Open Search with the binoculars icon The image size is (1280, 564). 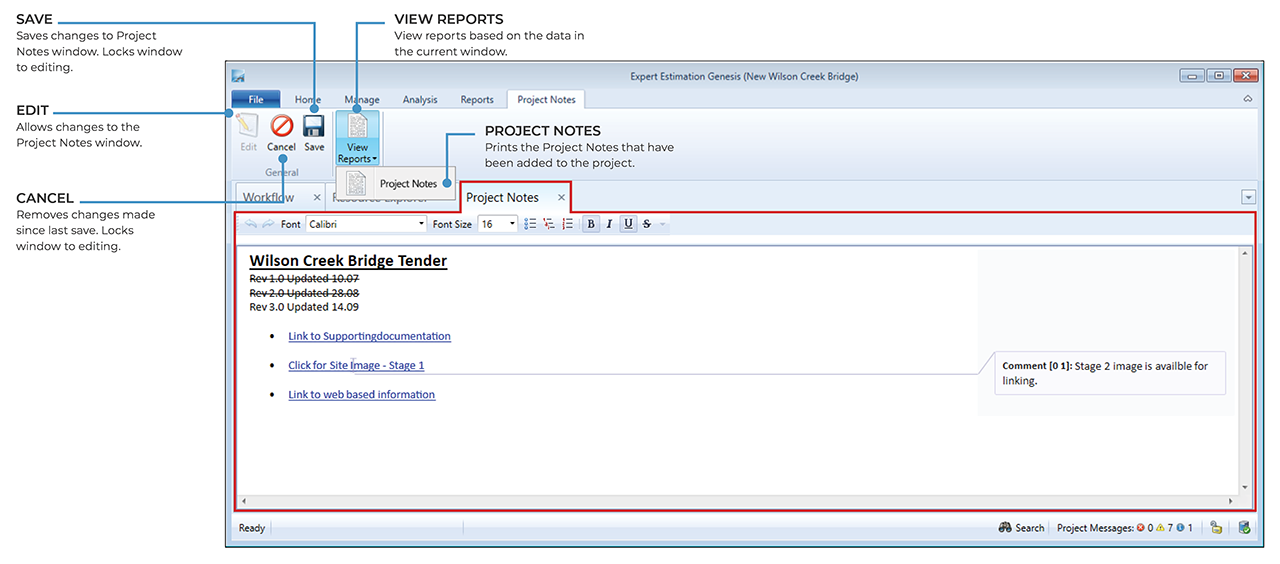pos(1005,528)
